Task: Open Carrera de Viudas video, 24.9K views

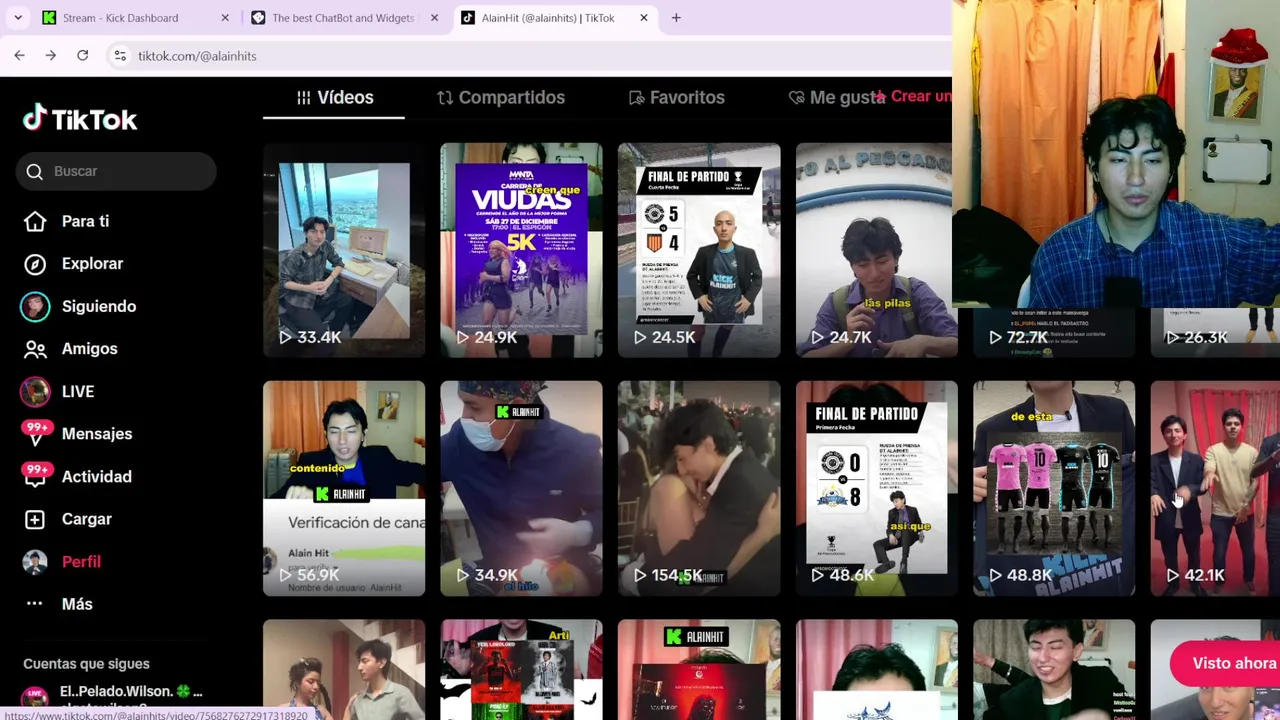Action: (x=521, y=250)
